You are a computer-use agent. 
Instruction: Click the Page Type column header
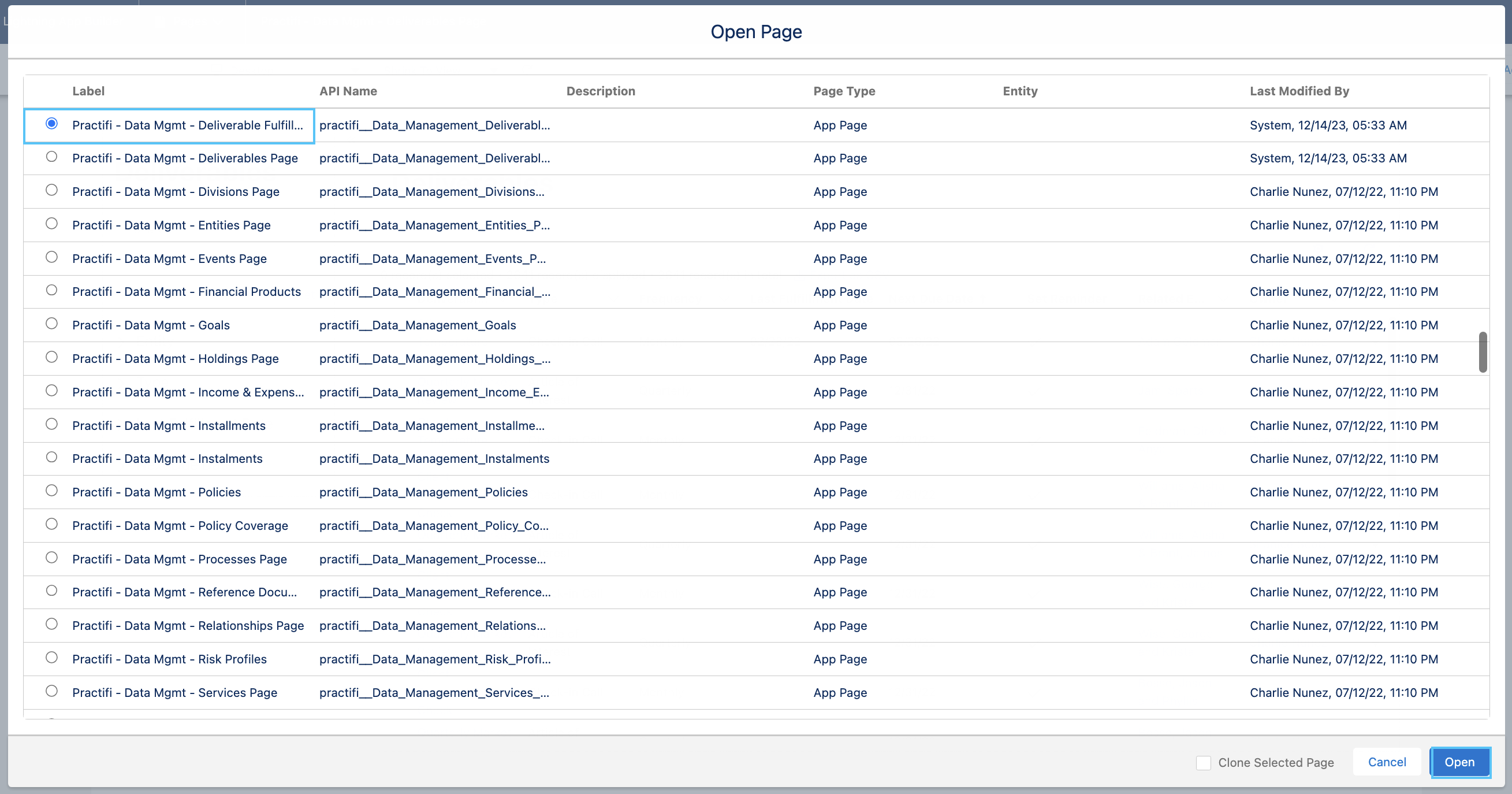pos(844,91)
